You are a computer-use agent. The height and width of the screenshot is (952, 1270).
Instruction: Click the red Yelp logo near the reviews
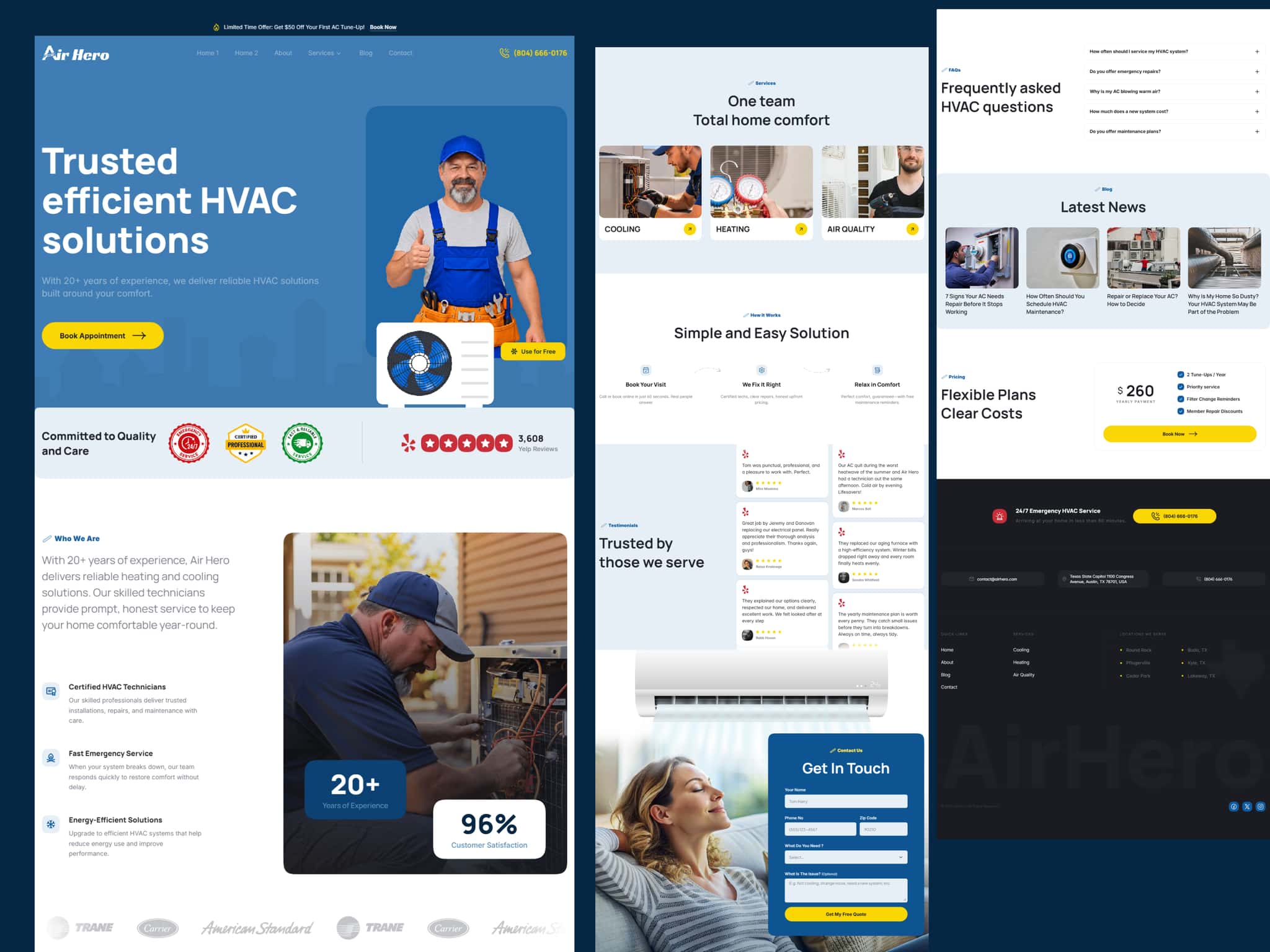click(x=408, y=443)
